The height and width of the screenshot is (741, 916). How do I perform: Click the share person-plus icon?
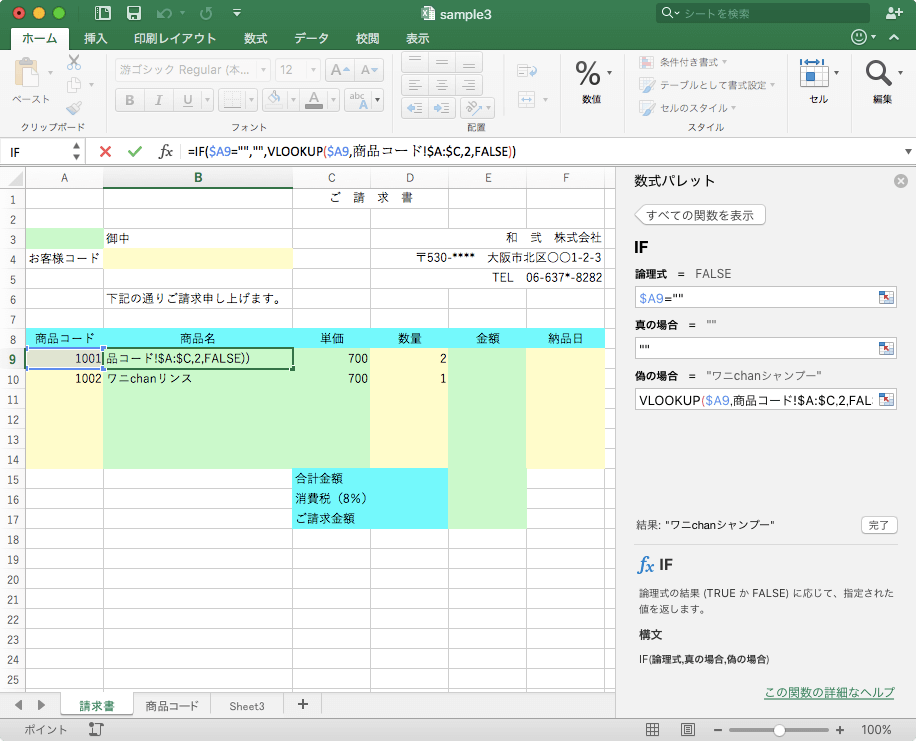pyautogui.click(x=894, y=13)
